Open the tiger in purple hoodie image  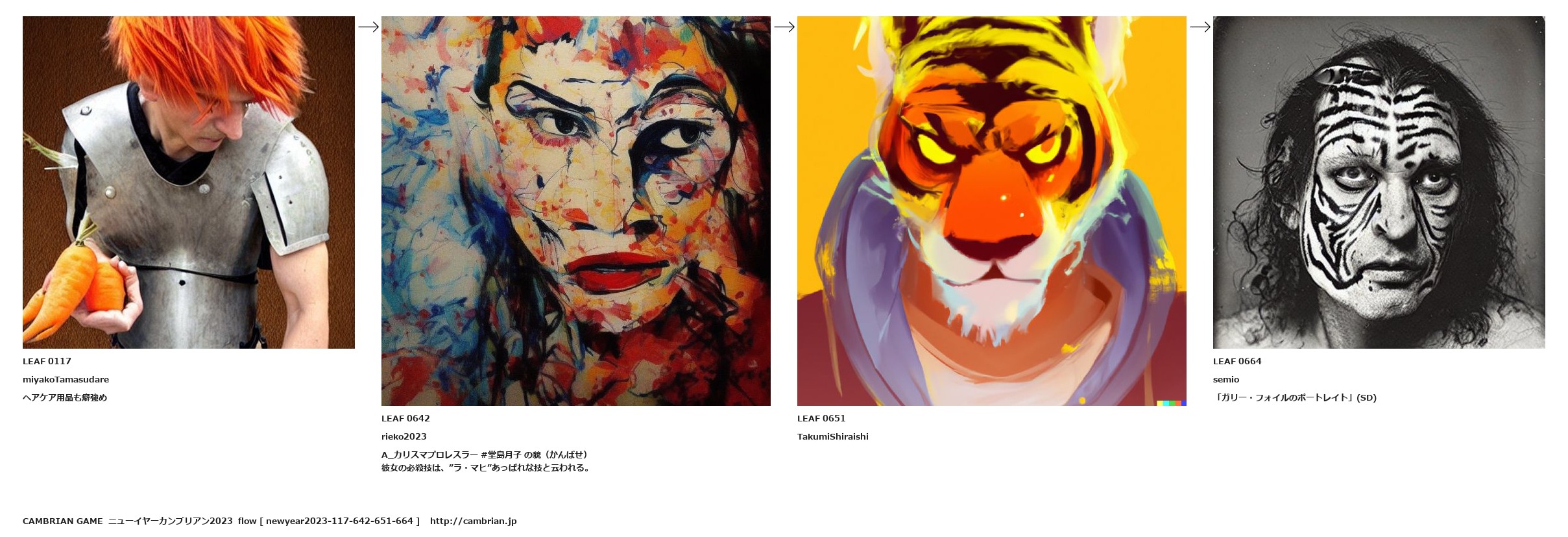point(992,211)
